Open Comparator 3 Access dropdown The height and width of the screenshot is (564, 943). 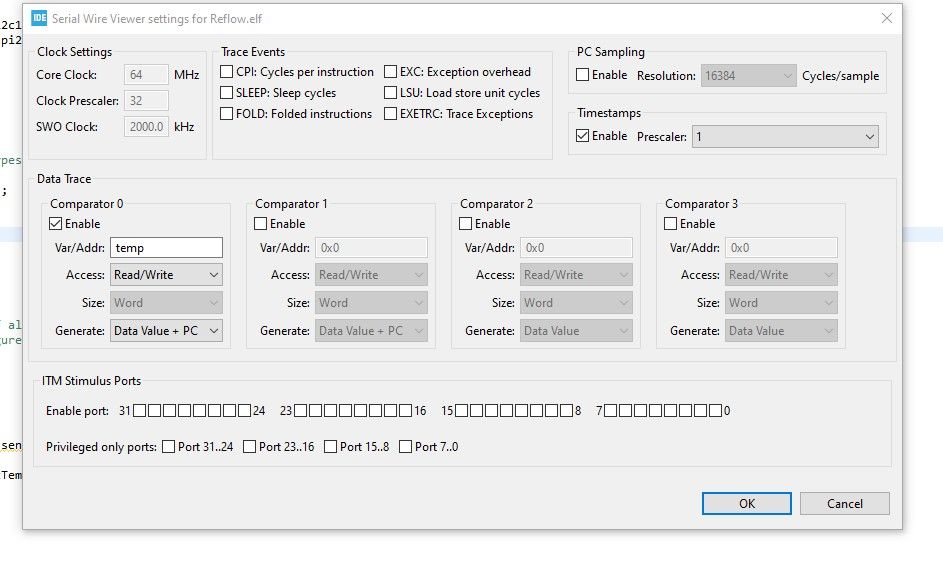[782, 275]
